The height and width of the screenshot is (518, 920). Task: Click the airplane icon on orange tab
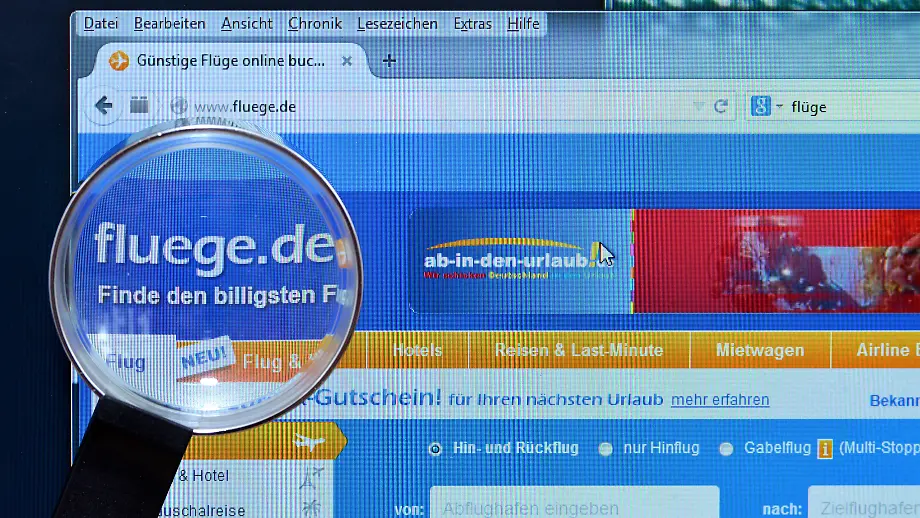pos(305,440)
